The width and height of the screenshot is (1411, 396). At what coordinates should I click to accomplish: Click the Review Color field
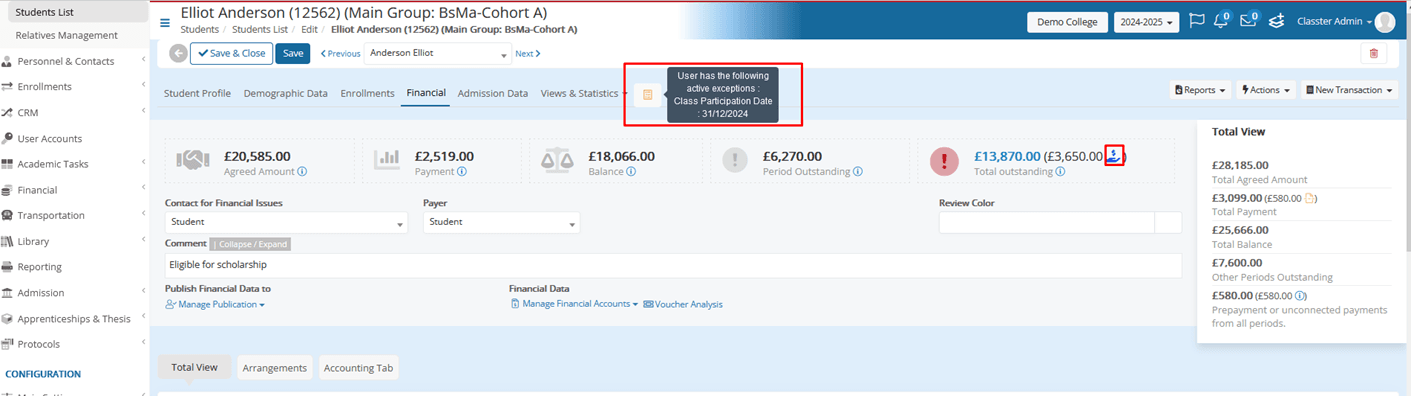(1046, 222)
